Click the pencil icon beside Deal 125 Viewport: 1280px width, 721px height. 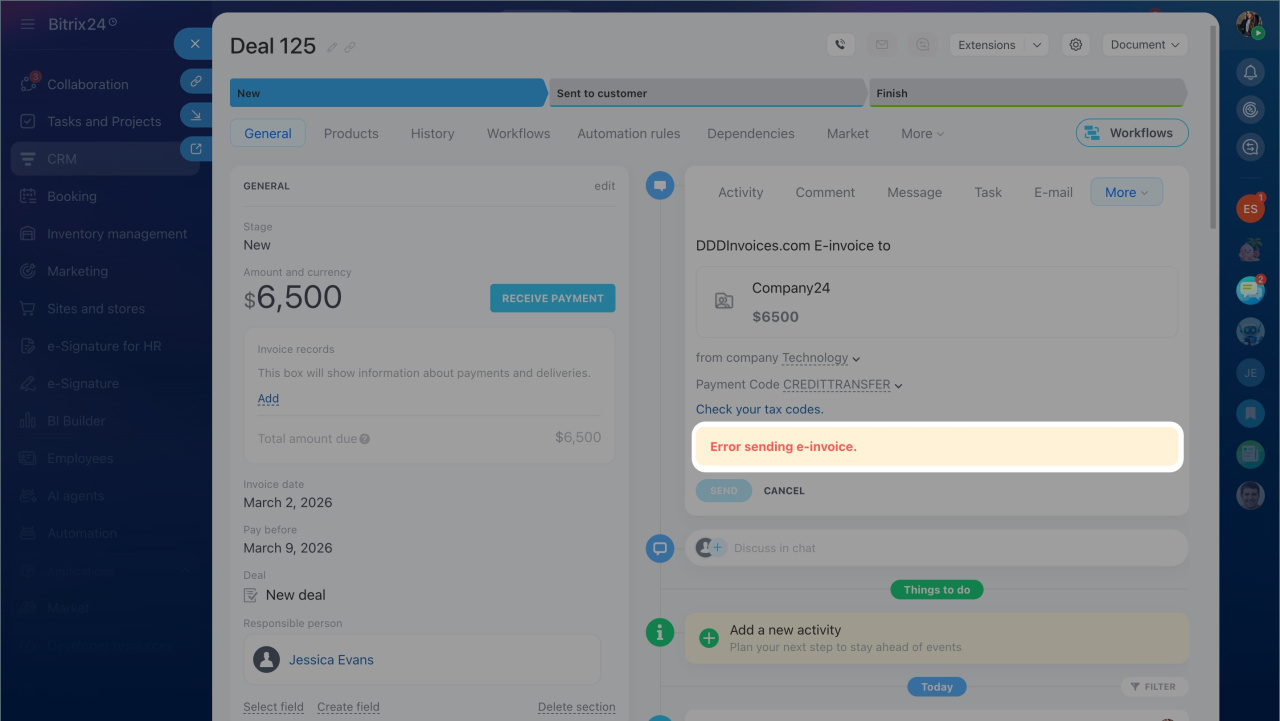333,47
